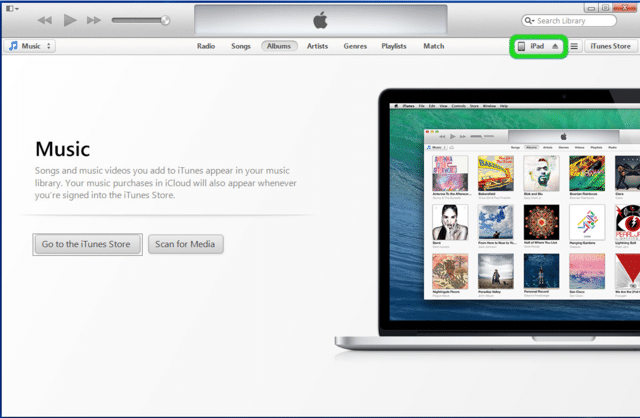This screenshot has height=418, width=640.
Task: Start playback with the Play button
Action: coord(70,20)
